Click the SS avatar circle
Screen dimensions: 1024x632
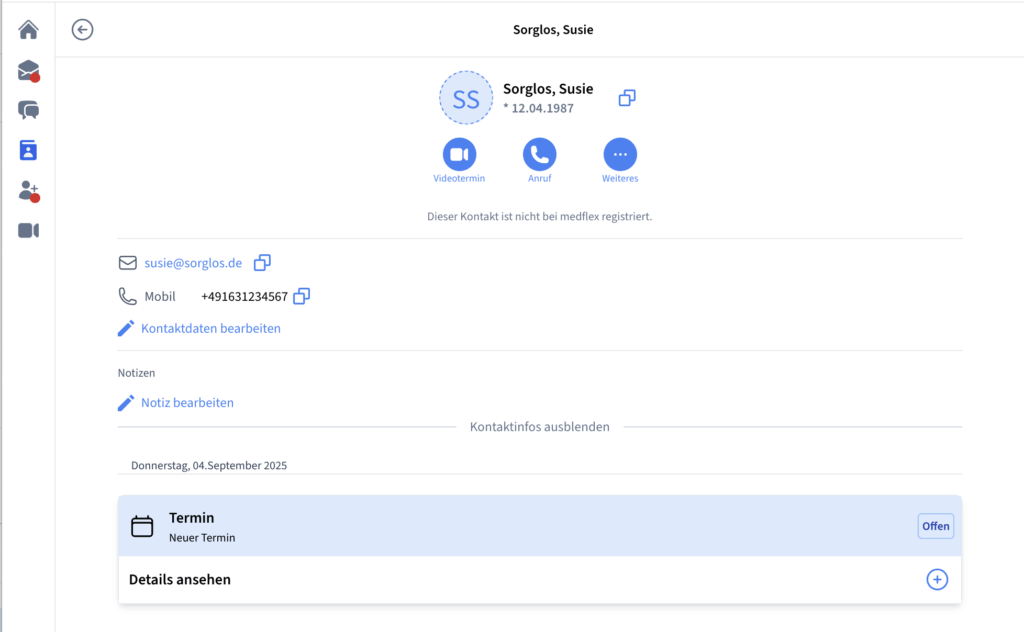(466, 98)
